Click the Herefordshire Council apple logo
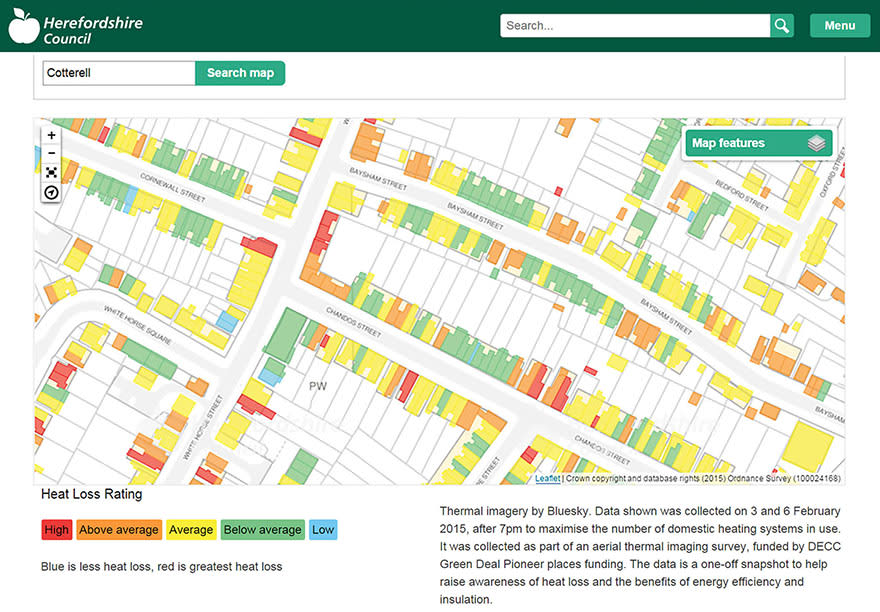Screen dimensions: 880x612 click(23, 26)
